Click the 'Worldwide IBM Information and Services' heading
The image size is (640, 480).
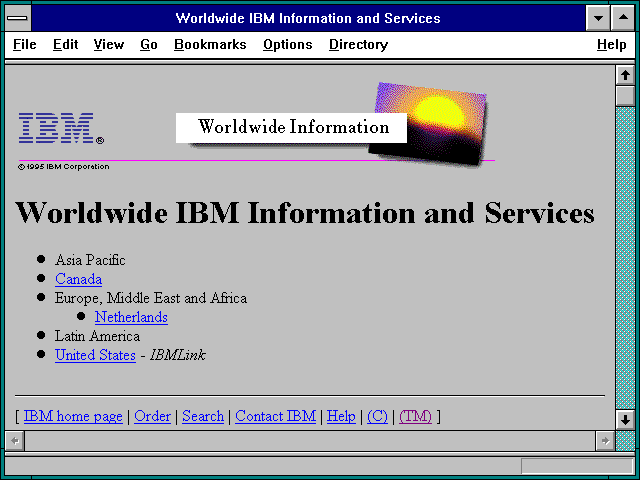[x=304, y=213]
